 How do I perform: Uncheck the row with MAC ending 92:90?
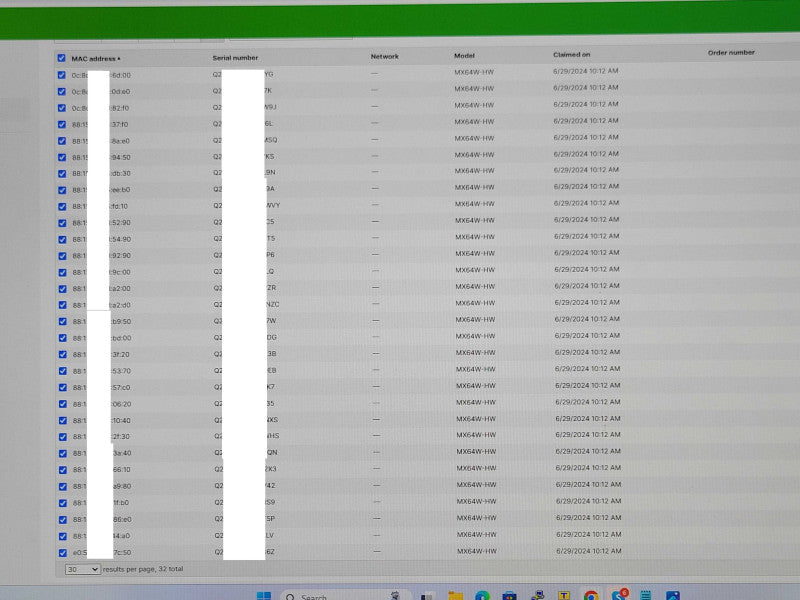click(x=62, y=256)
